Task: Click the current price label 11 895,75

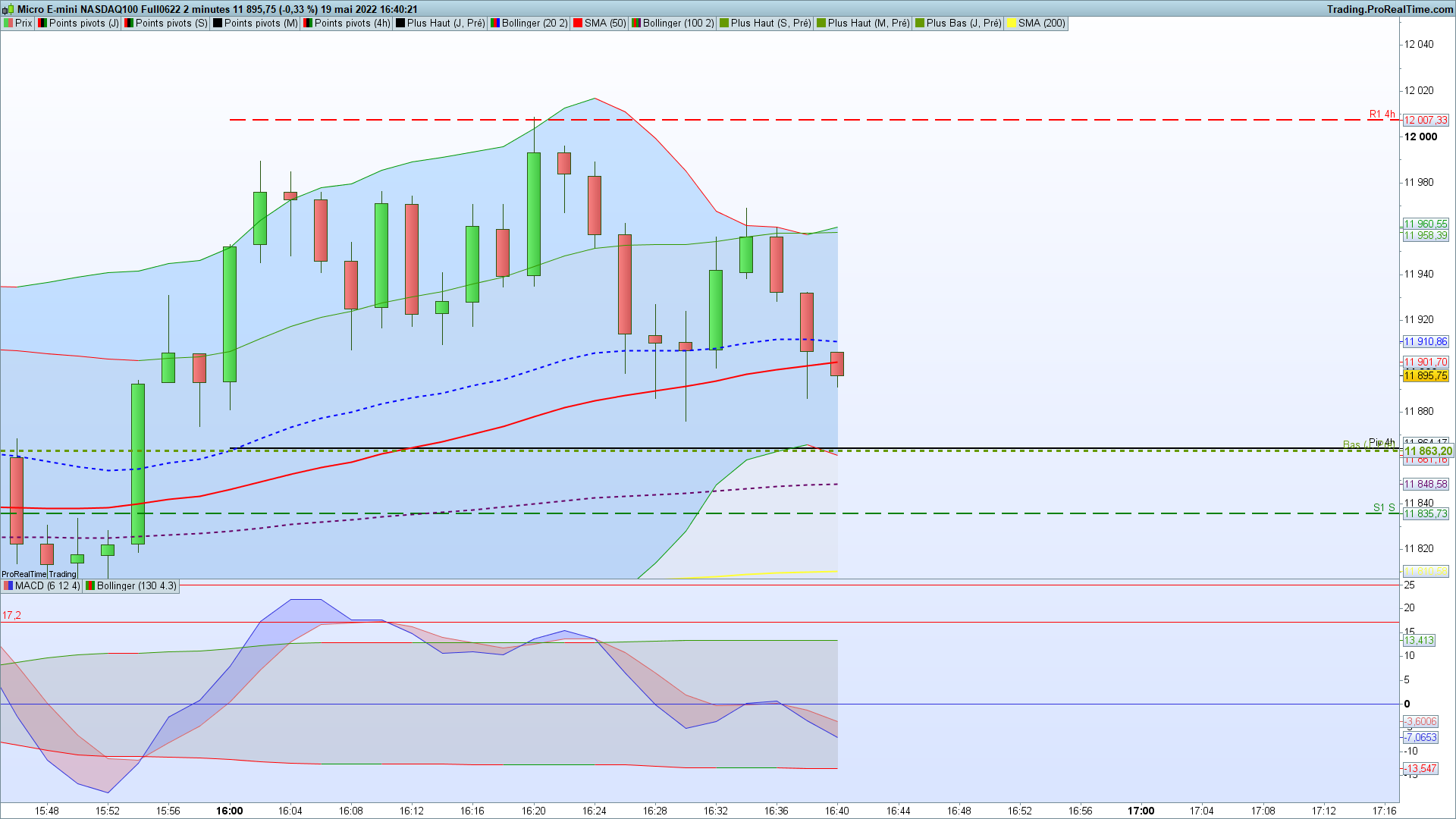Action: [x=1425, y=376]
